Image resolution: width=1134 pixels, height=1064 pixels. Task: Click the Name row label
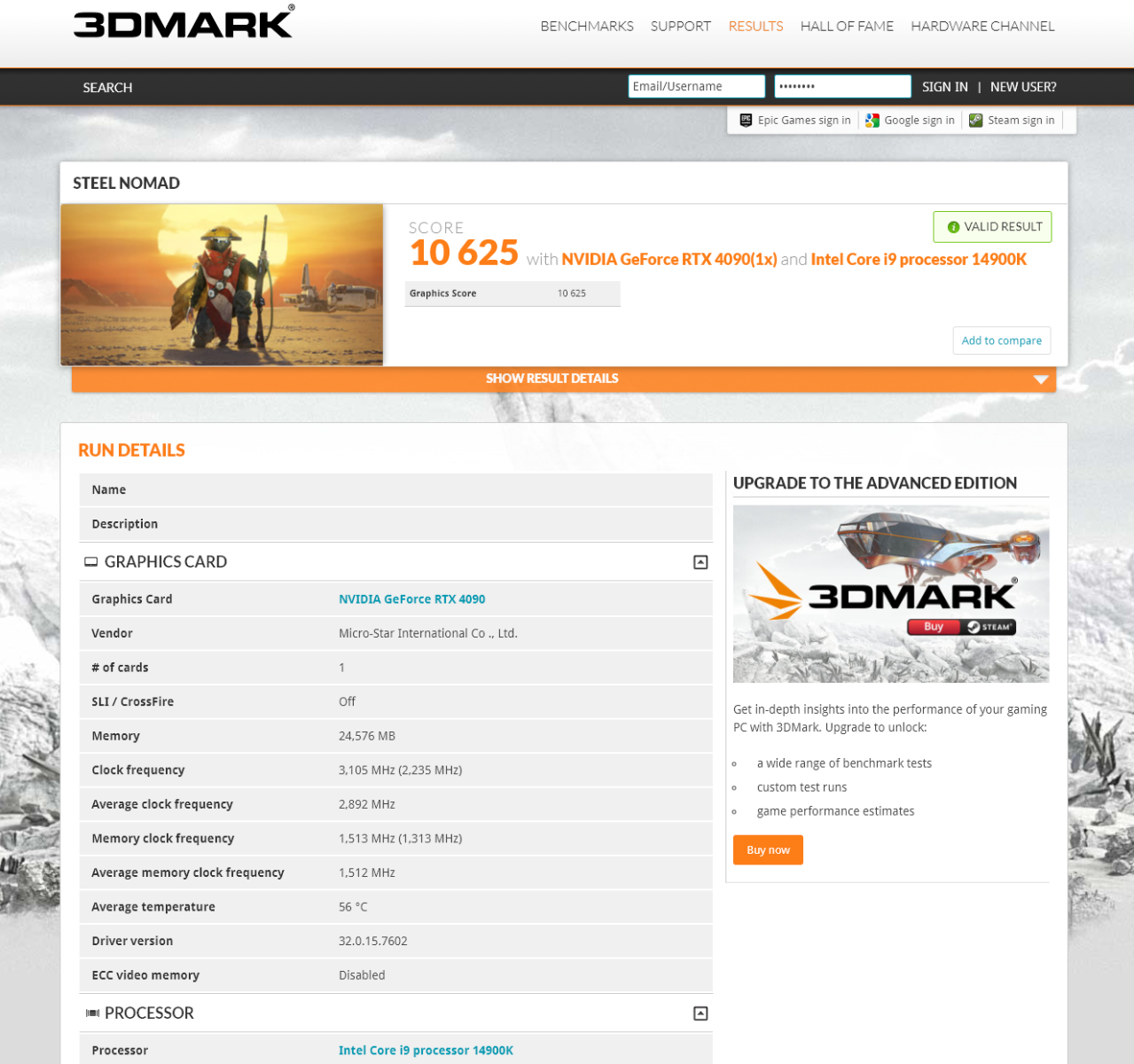pyautogui.click(x=109, y=490)
